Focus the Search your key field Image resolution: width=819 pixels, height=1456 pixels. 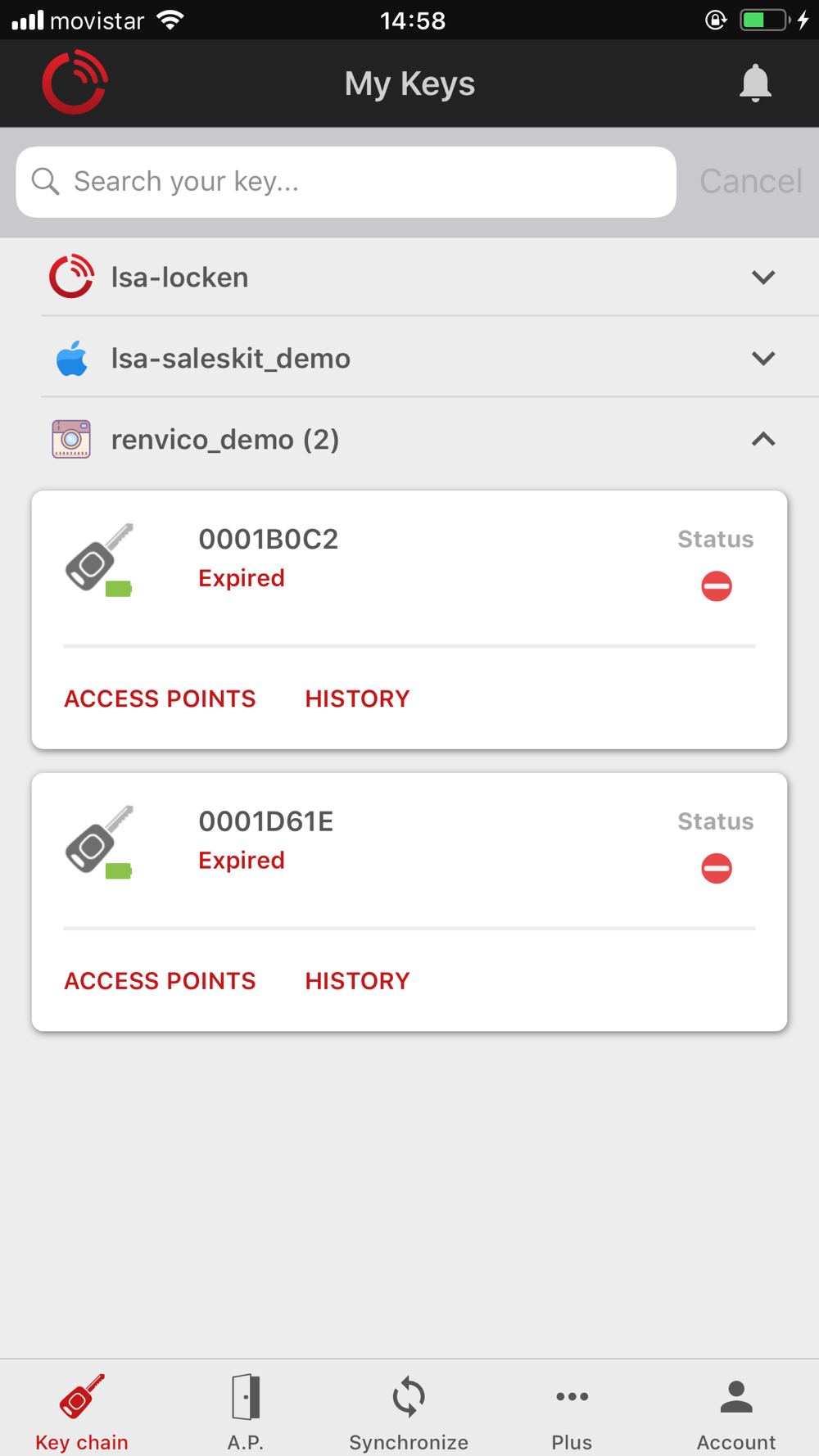coord(346,182)
